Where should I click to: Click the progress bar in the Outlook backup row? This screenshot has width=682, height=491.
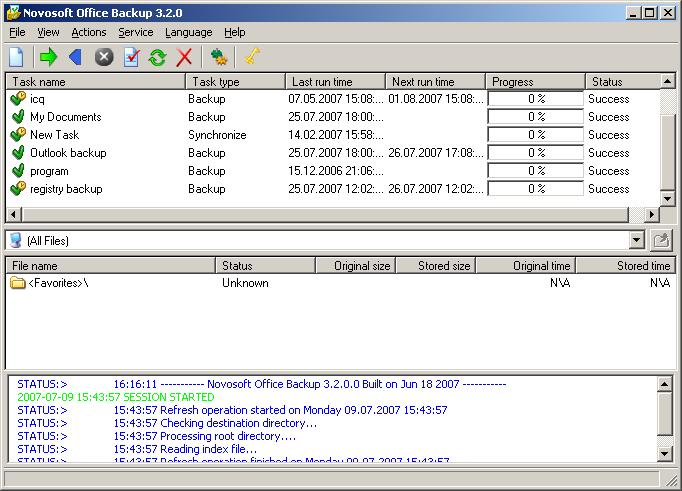535,153
